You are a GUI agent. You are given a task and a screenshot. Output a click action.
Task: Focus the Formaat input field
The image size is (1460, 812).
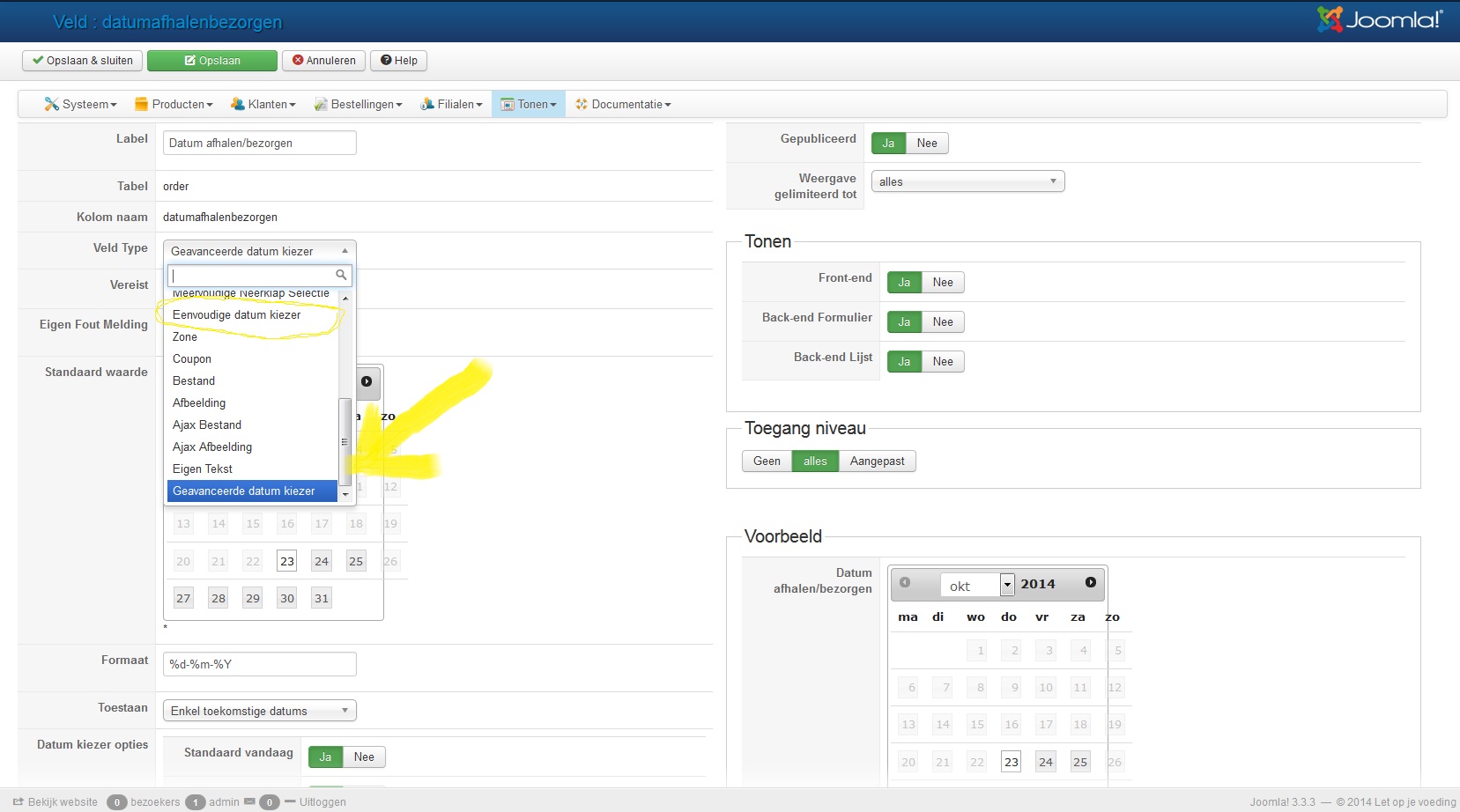tap(260, 664)
